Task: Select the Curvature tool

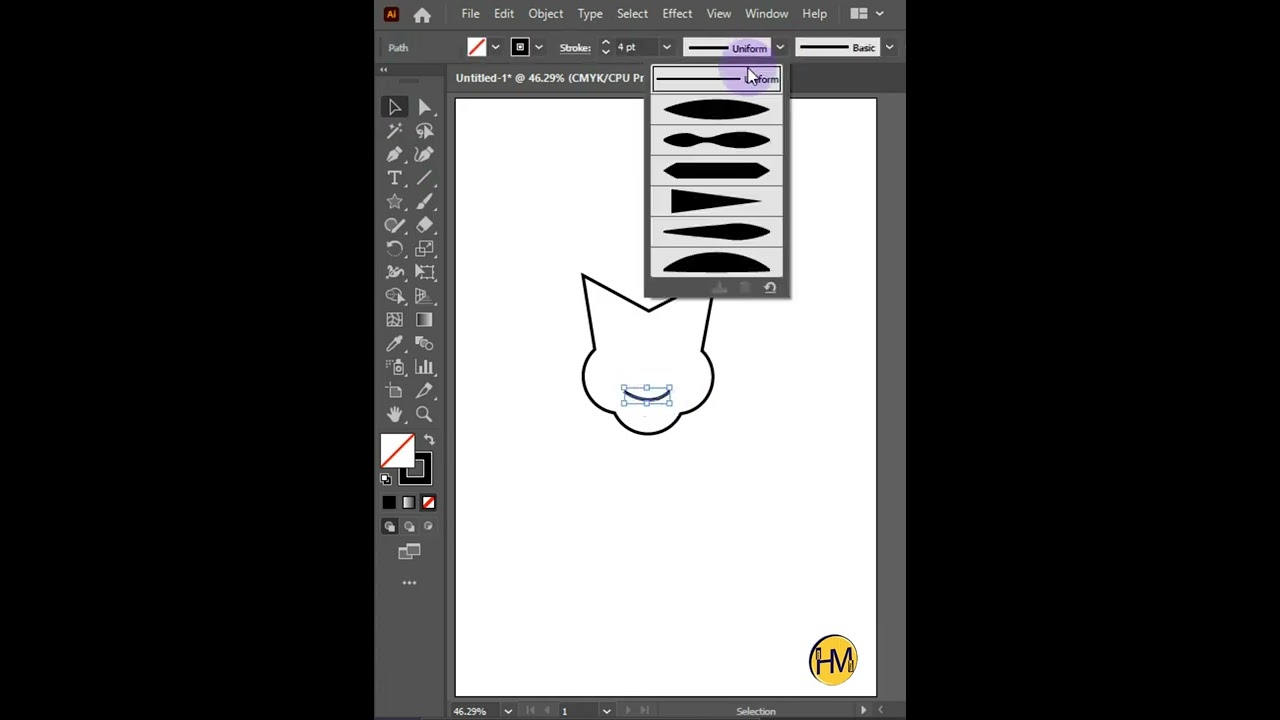Action: (424, 155)
